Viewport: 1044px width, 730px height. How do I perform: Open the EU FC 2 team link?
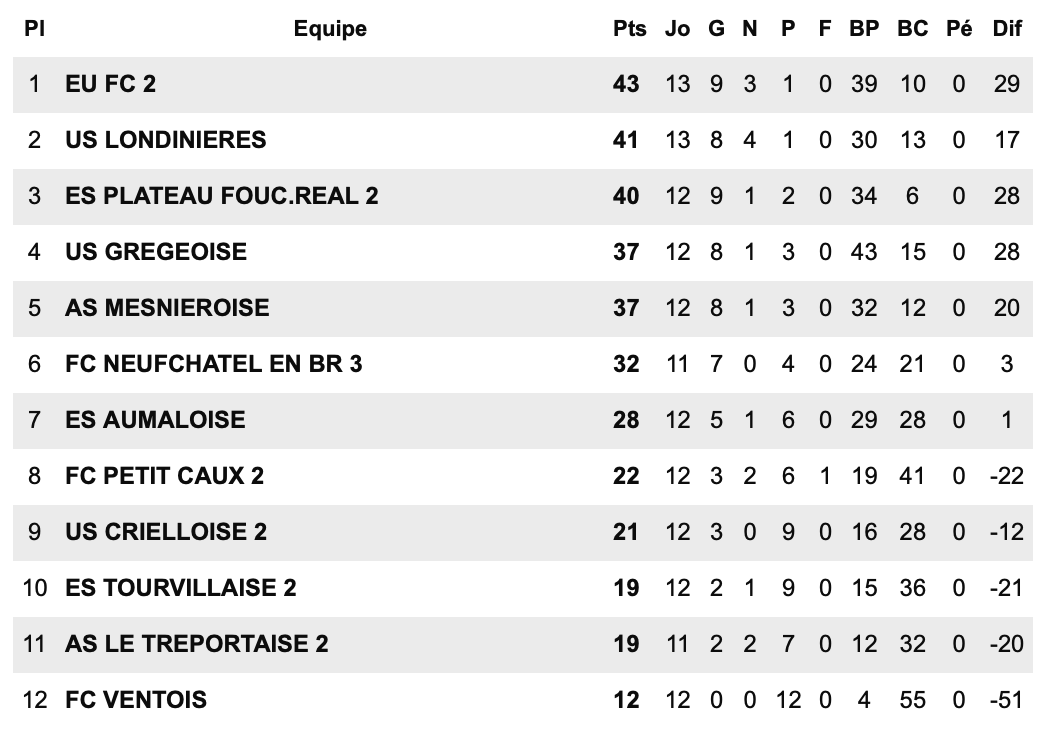tap(111, 84)
